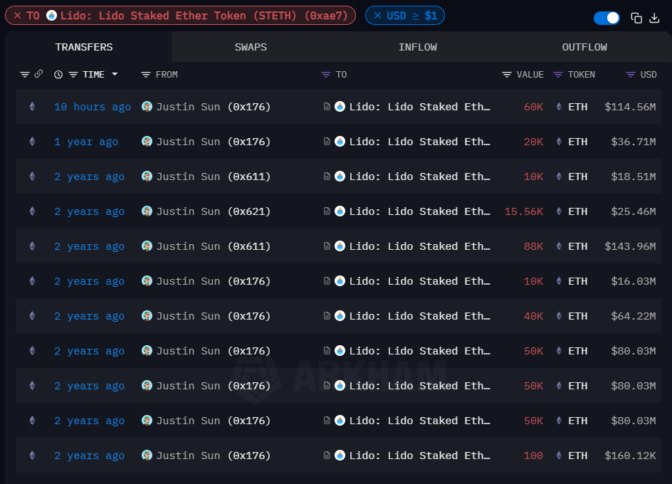Click the $18.51M USD amount

click(x=633, y=177)
